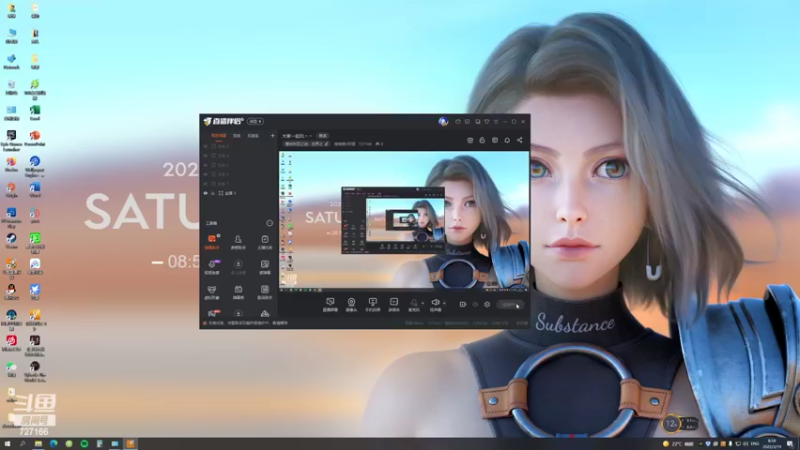Click the microphone icon in bottom toolbar
The width and height of the screenshot is (800, 450).
coord(414,305)
